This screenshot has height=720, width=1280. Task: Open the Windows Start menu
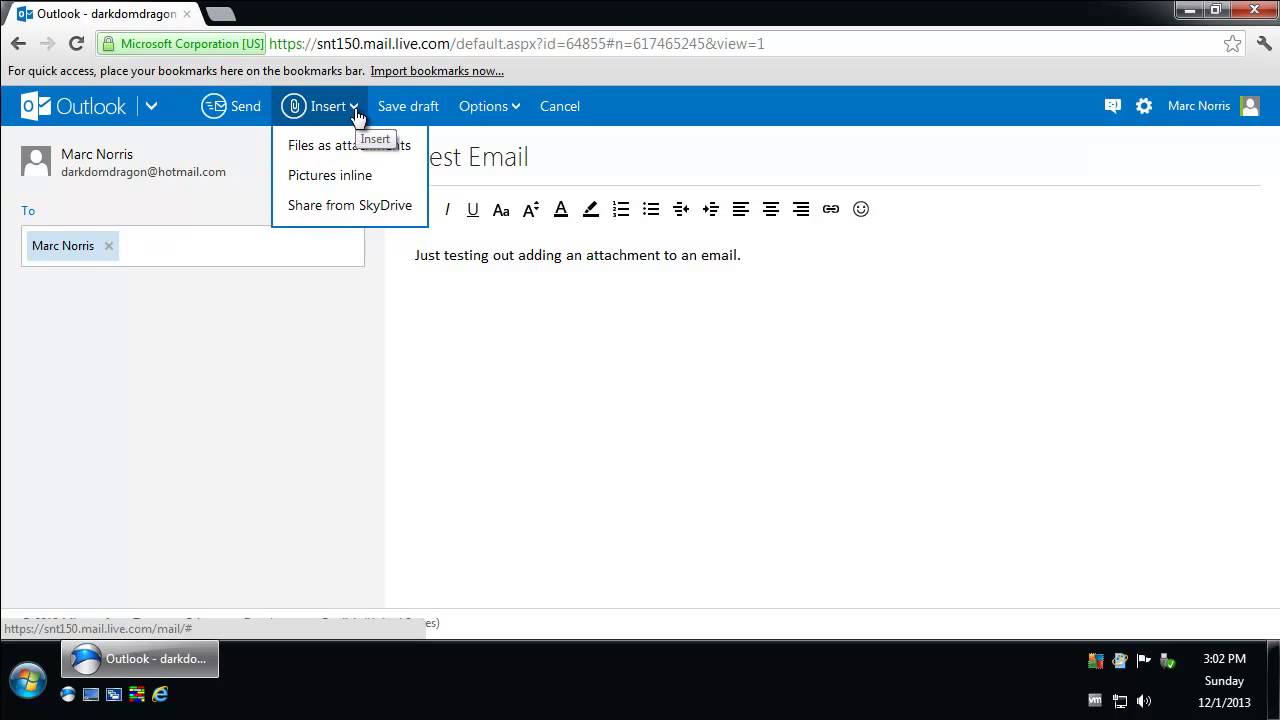coord(27,678)
